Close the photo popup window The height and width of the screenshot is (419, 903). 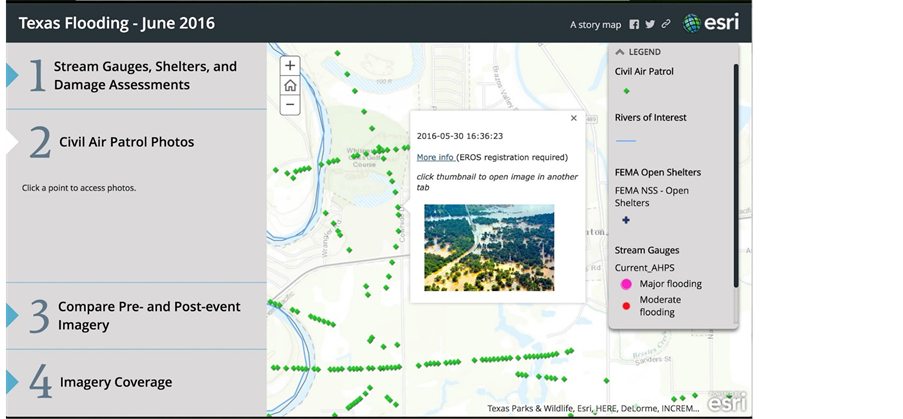click(x=573, y=118)
